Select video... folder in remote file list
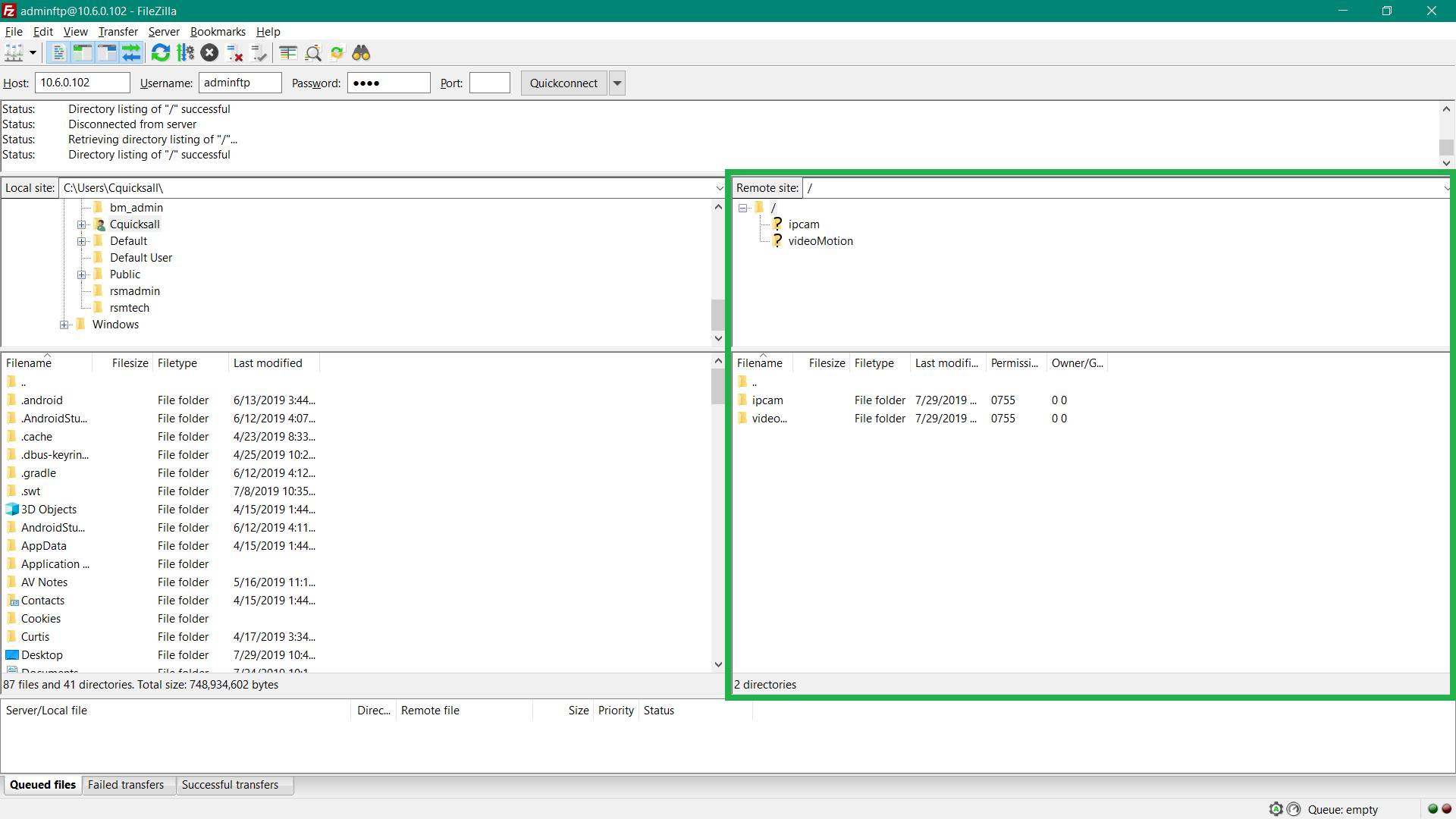Viewport: 1456px width, 819px height. point(769,419)
